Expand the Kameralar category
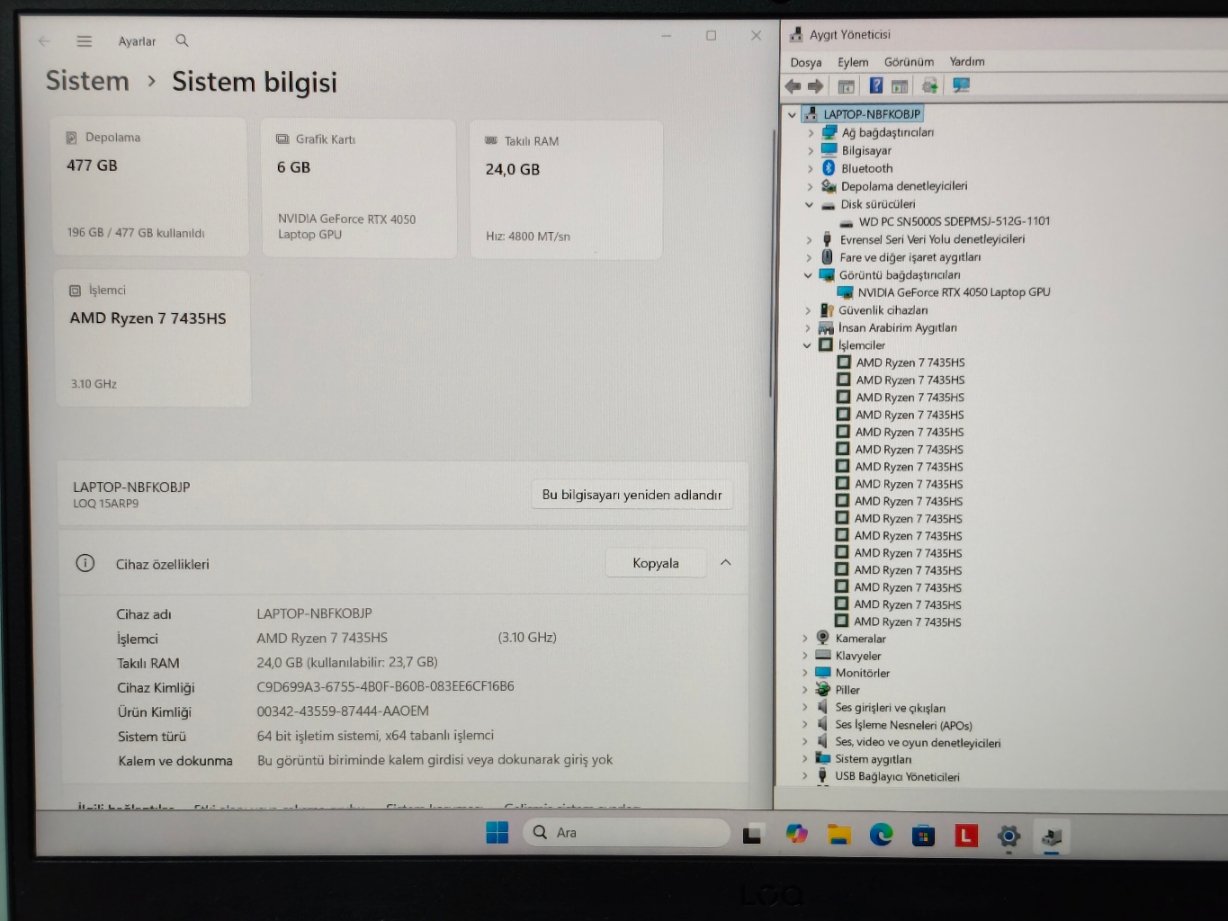Screen dimensions: 1228x921 pyautogui.click(x=805, y=638)
